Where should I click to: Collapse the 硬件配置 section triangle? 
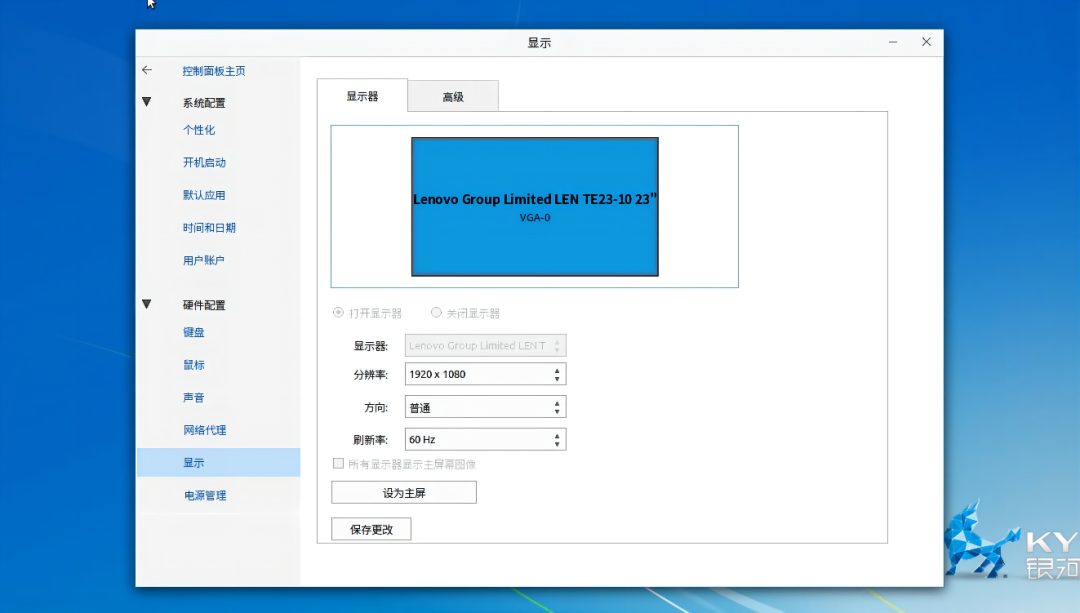[x=147, y=304]
